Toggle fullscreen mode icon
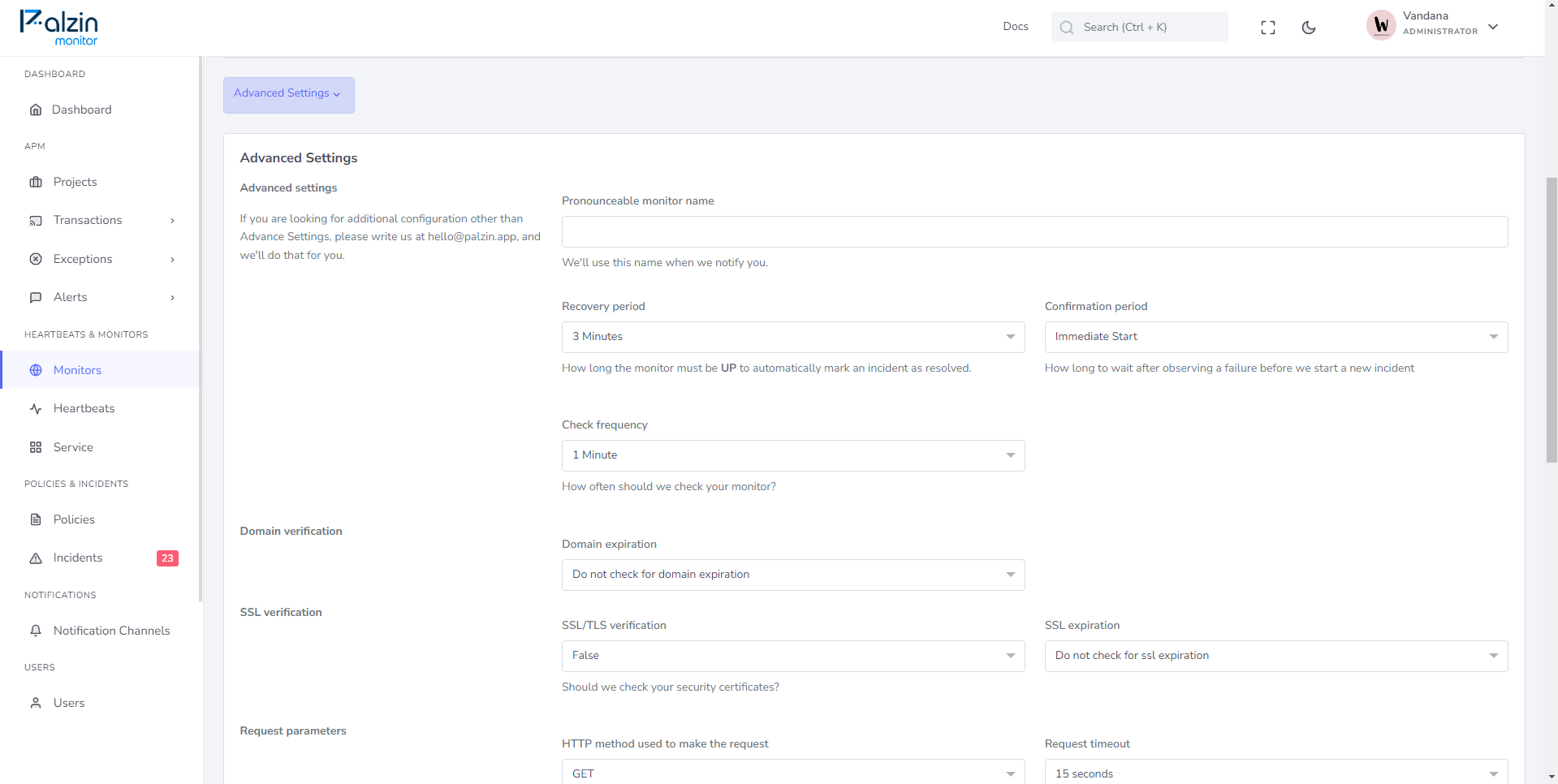 [x=1268, y=28]
